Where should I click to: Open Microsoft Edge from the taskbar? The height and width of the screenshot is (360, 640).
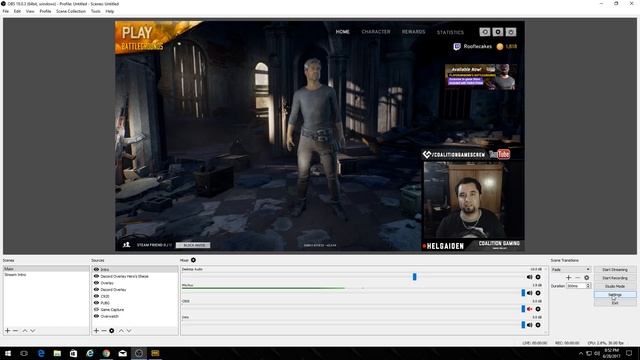41,353
